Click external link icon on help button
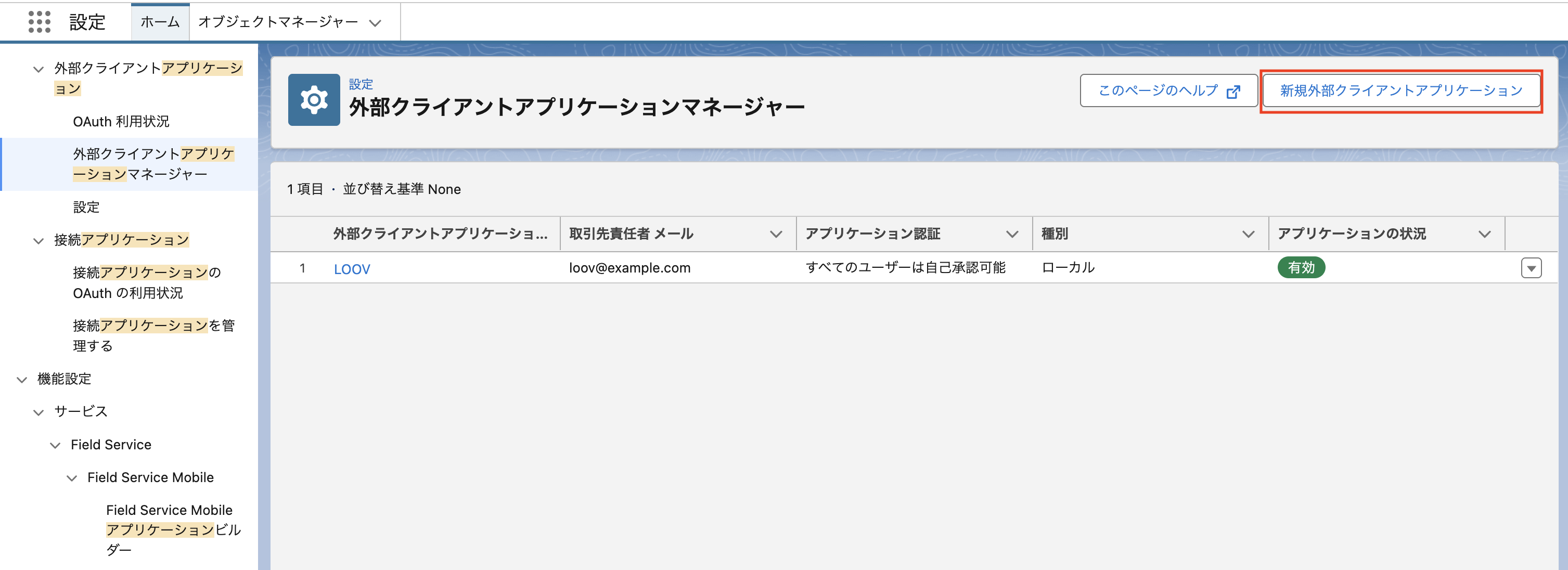1568x570 pixels. click(1233, 91)
